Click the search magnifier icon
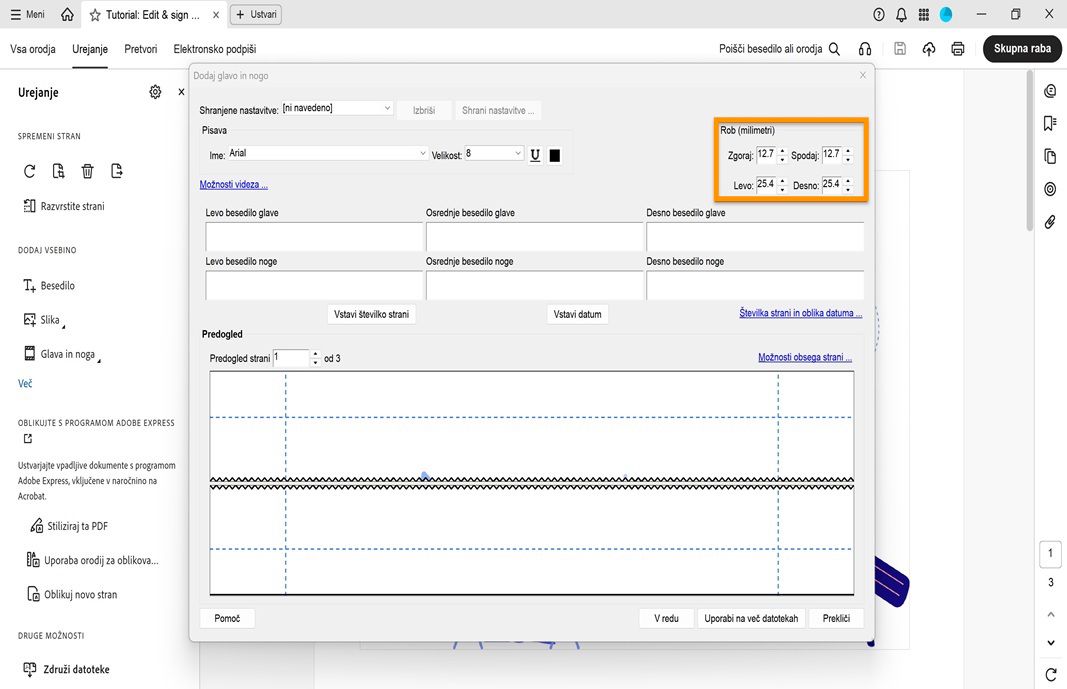Viewport: 1067px width, 689px height. (x=834, y=49)
